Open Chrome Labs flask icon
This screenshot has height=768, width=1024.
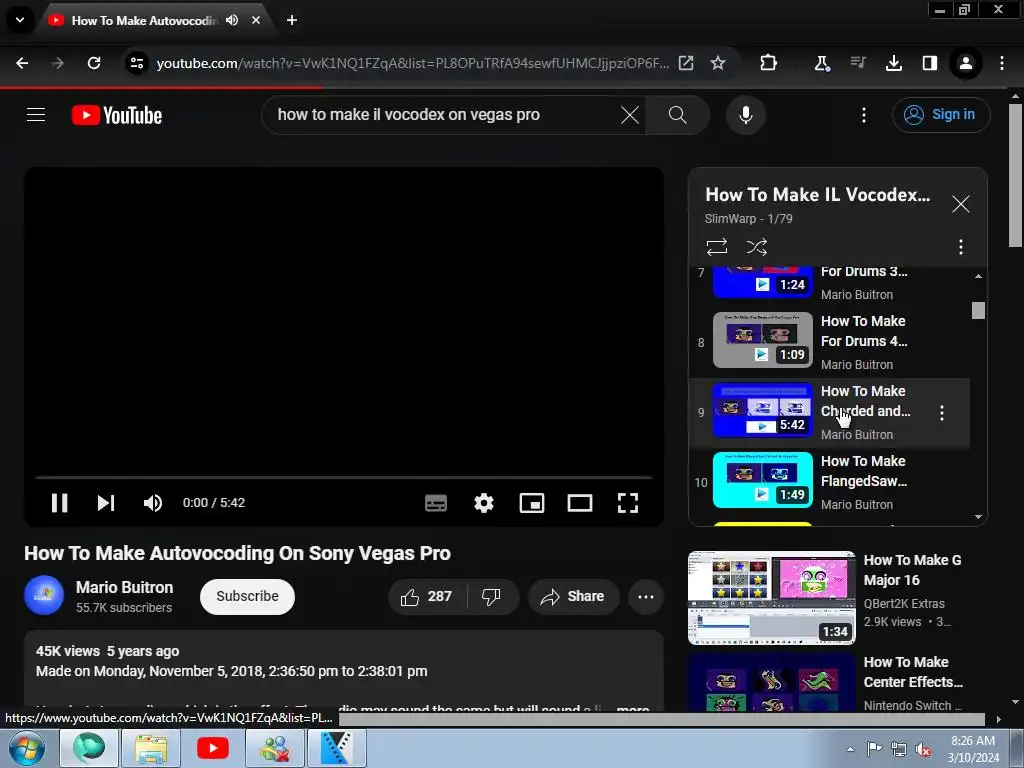click(x=822, y=63)
